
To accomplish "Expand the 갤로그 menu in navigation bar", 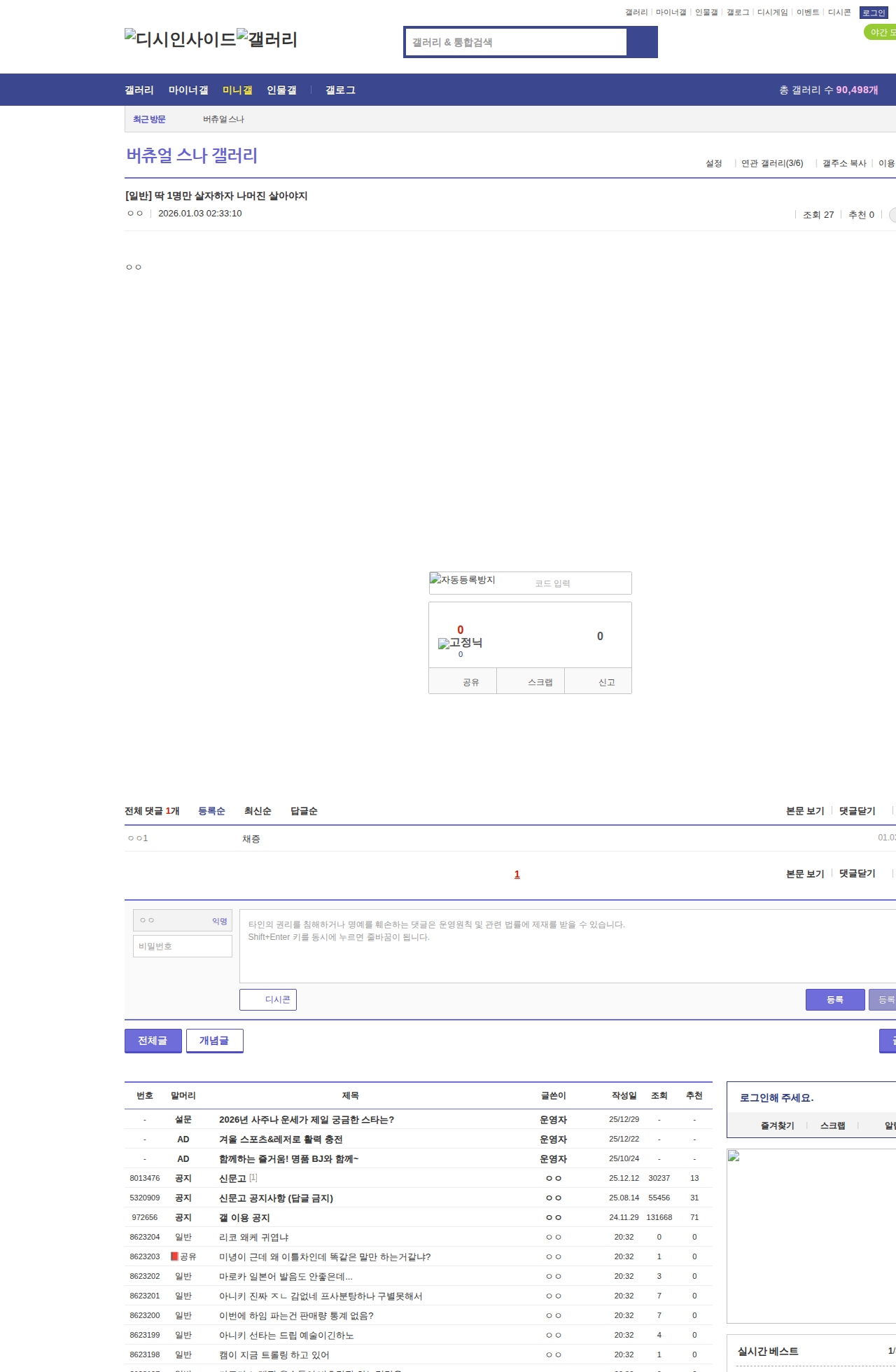I will [x=340, y=90].
